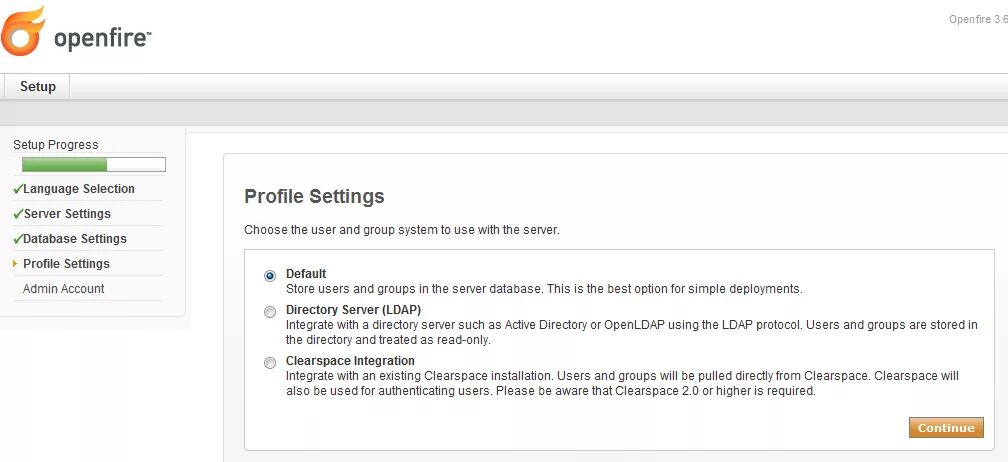Image resolution: width=1008 pixels, height=462 pixels.
Task: Click the green checkmark beside Server Settings
Action: pyautogui.click(x=18, y=214)
